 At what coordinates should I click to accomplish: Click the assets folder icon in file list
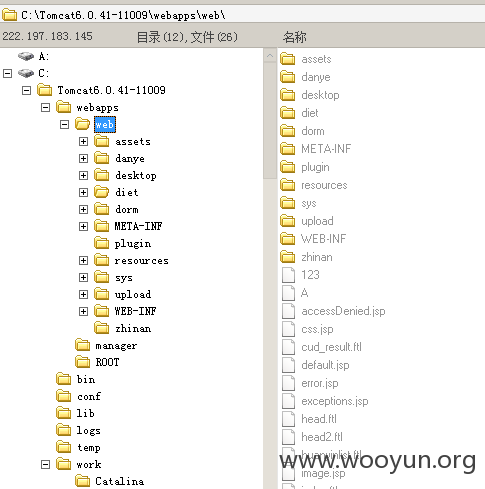coord(287,59)
